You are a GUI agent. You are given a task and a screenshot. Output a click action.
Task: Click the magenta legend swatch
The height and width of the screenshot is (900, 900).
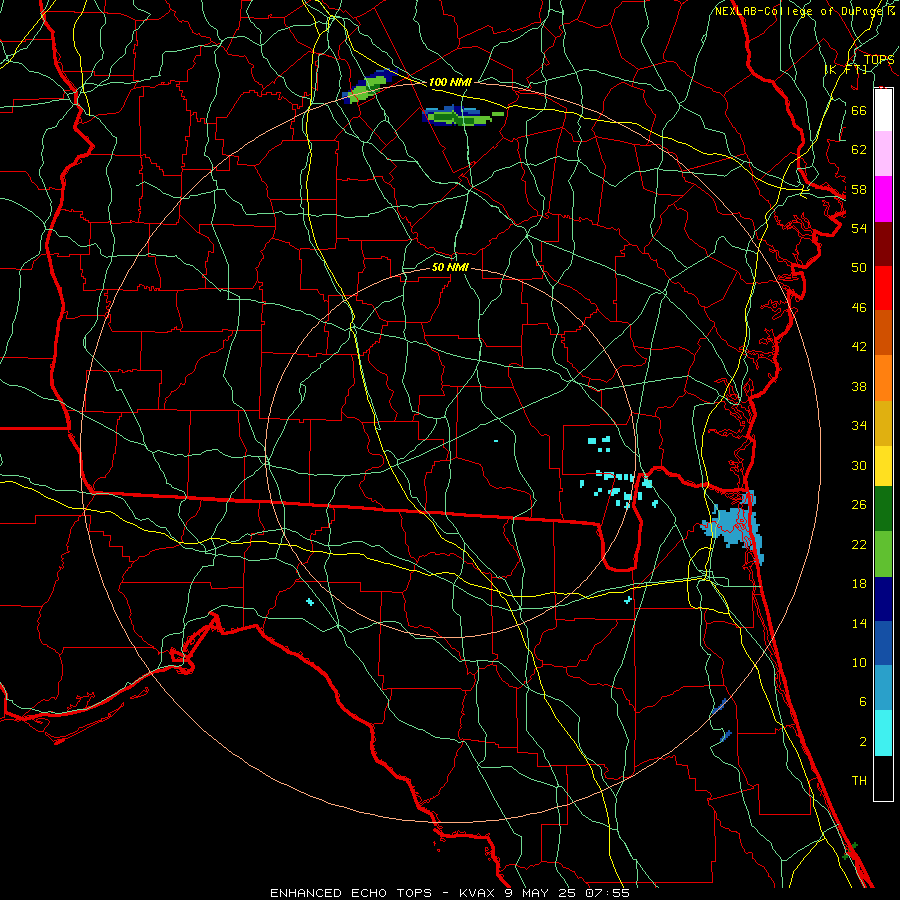point(883,199)
